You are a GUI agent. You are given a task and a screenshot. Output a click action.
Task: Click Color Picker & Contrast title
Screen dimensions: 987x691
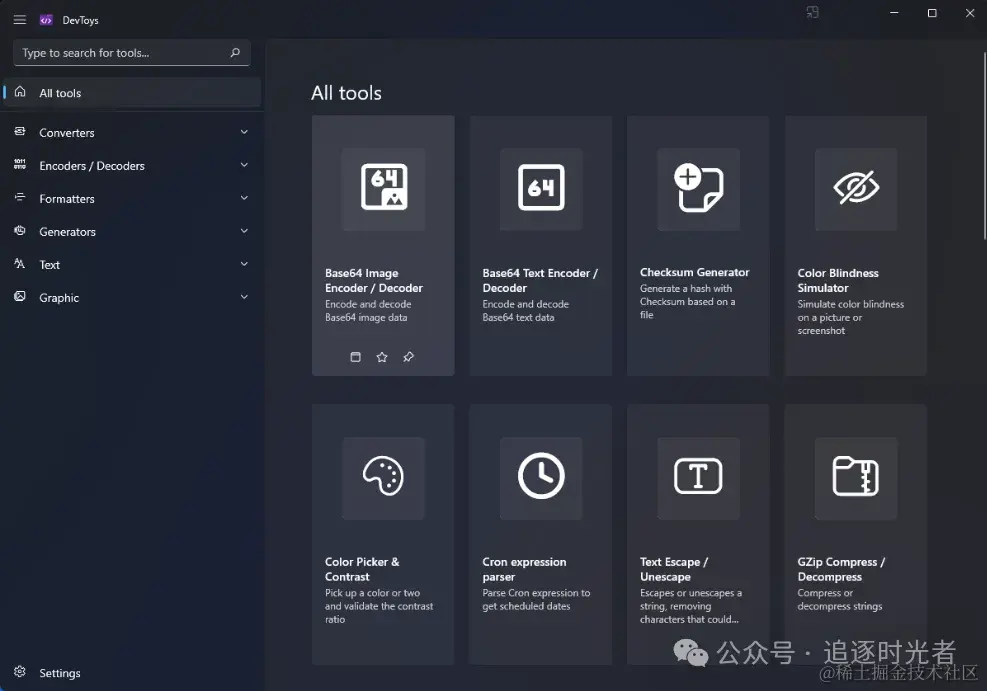click(x=362, y=570)
